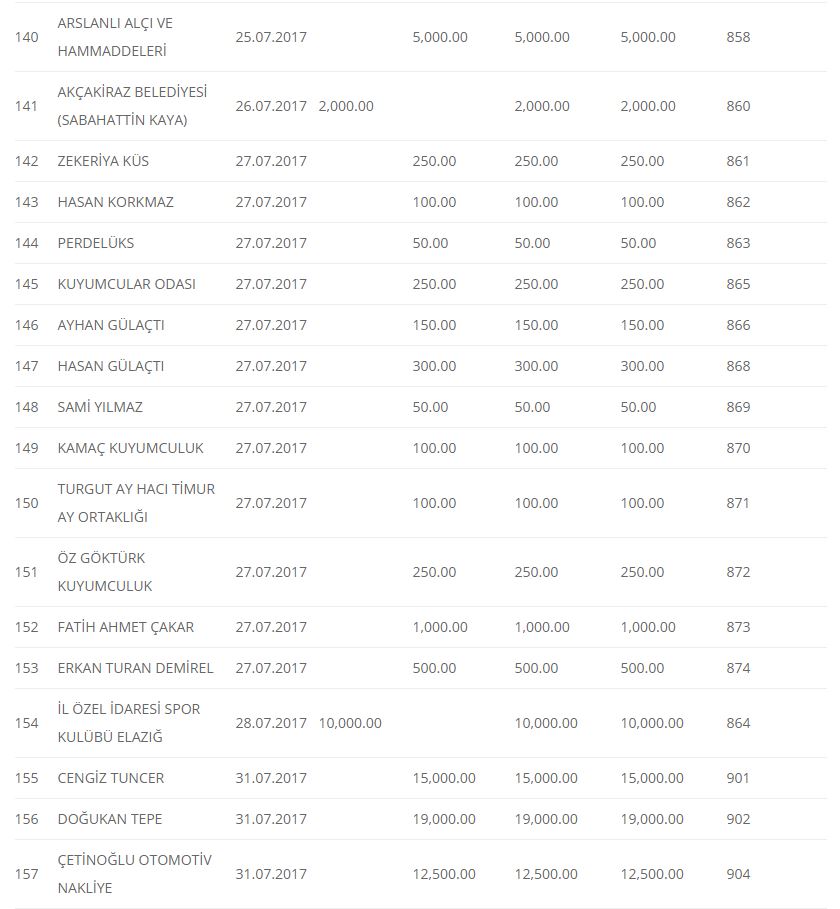Click the date 28.07.2017

coord(271,723)
